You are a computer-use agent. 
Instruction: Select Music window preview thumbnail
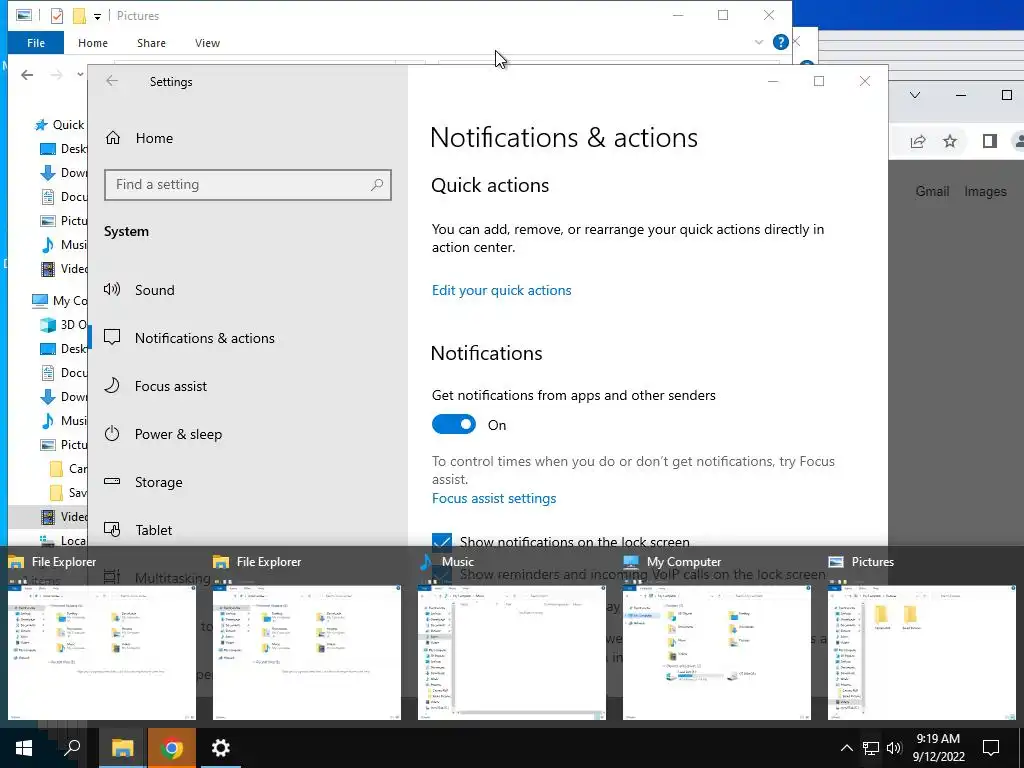[x=511, y=652]
